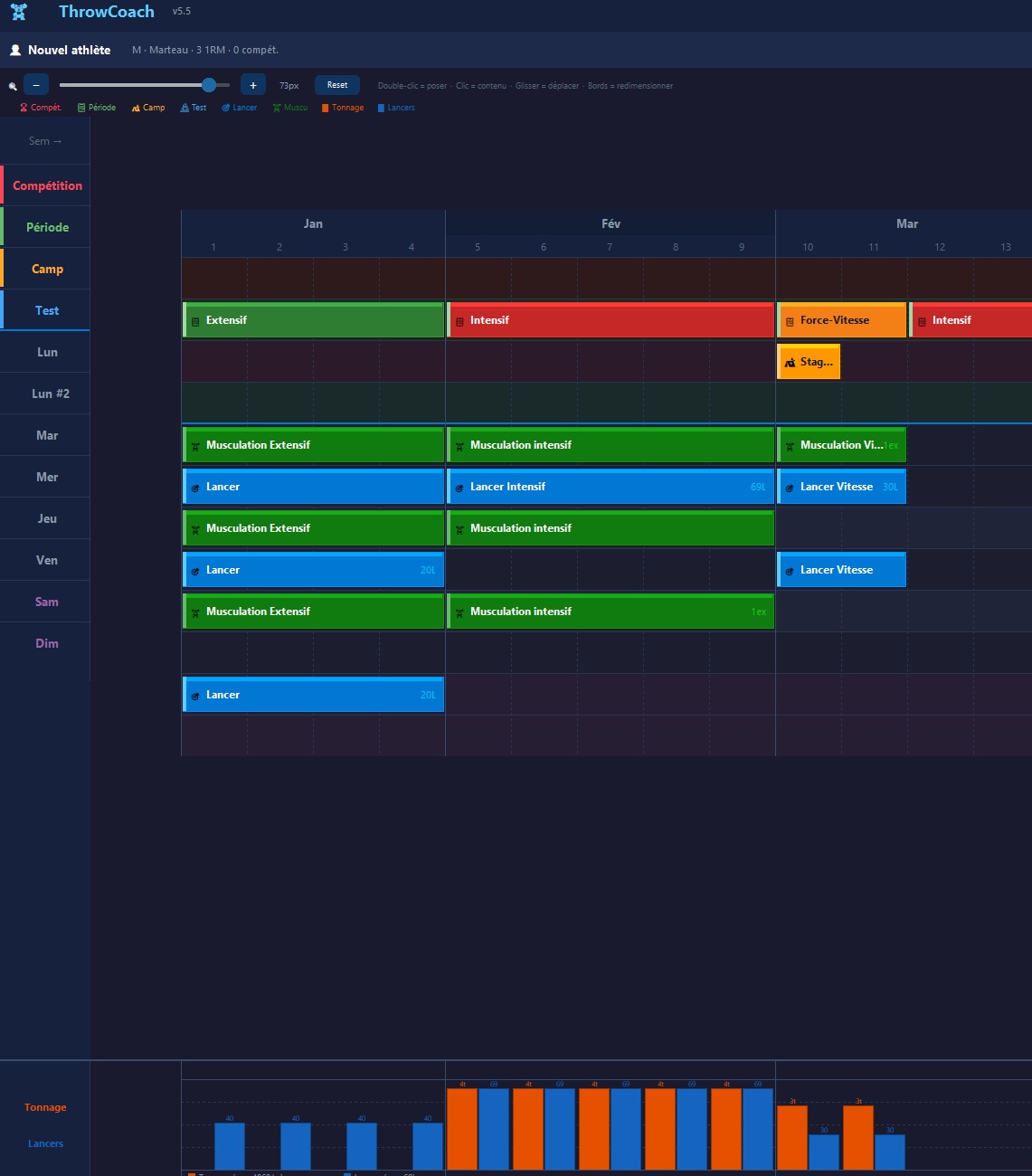The width and height of the screenshot is (1032, 1176).
Task: Switch to the Tonnage chart label
Action: click(x=45, y=1107)
